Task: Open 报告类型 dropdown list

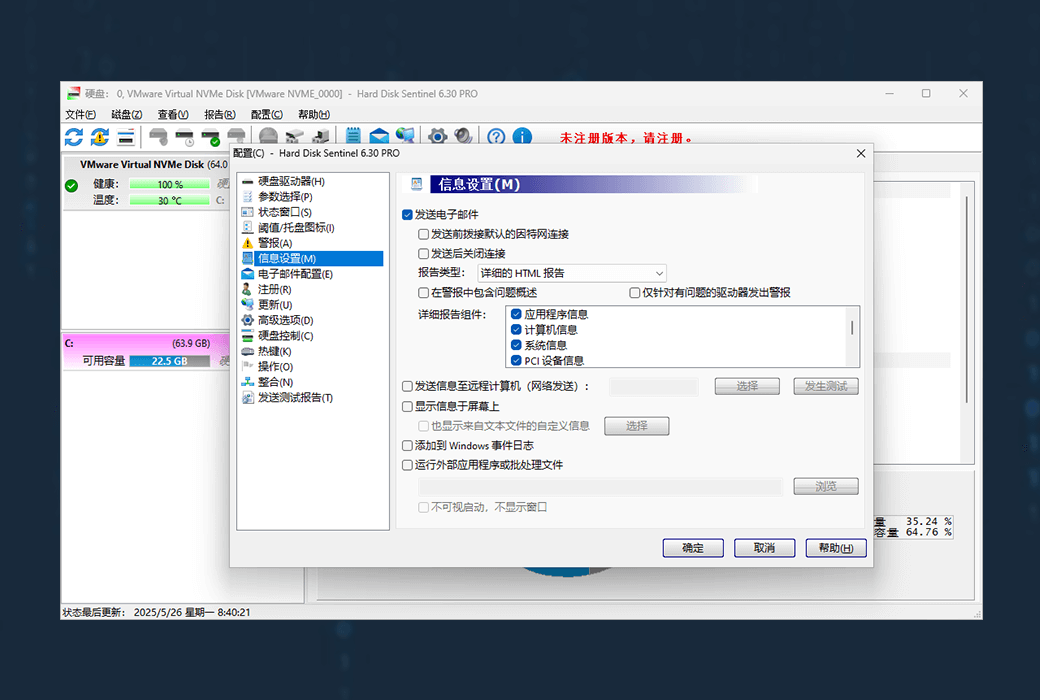Action: click(572, 273)
